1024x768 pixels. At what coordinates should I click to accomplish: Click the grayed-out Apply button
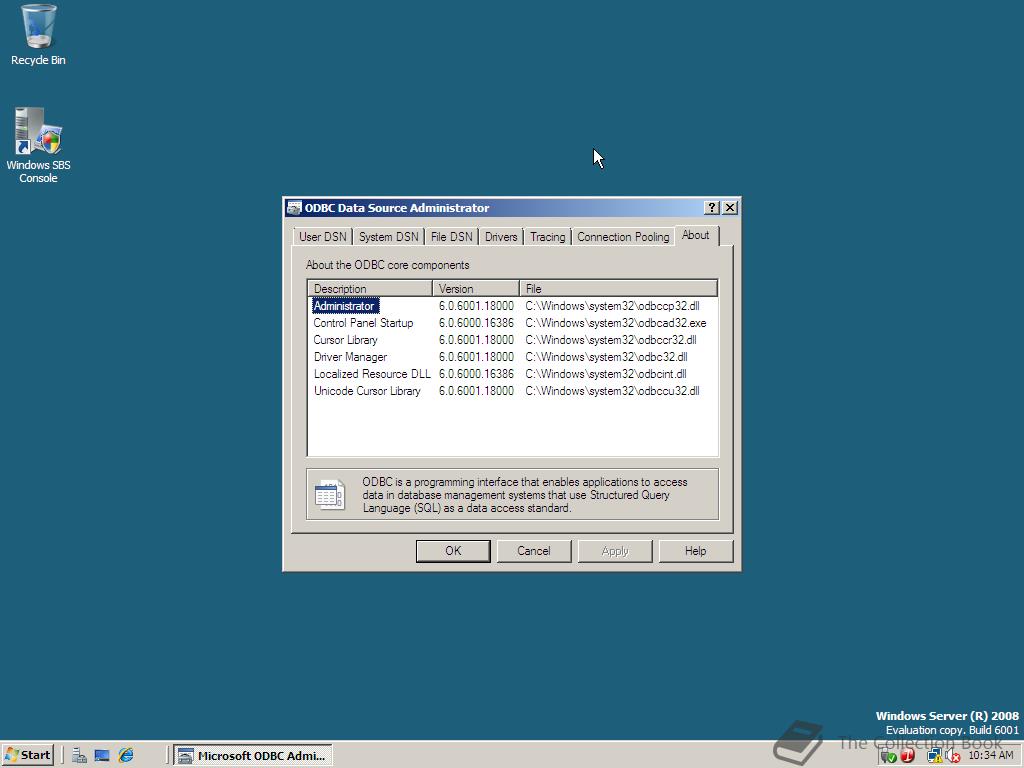point(615,551)
